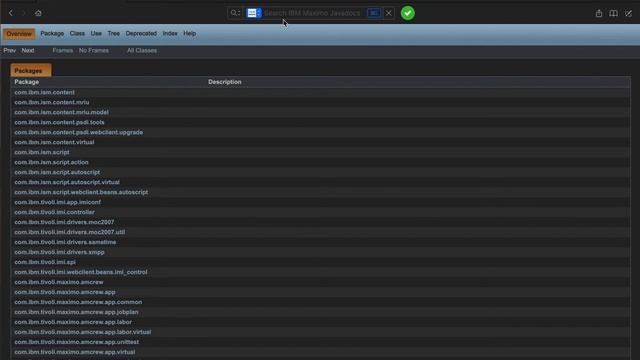Open the blue docset selector dropdown
Viewport: 640px width, 360px height.
[253, 13]
